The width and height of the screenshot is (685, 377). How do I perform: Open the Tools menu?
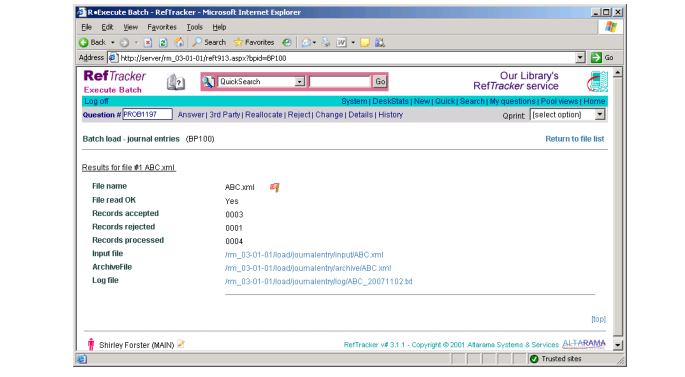[x=194, y=27]
